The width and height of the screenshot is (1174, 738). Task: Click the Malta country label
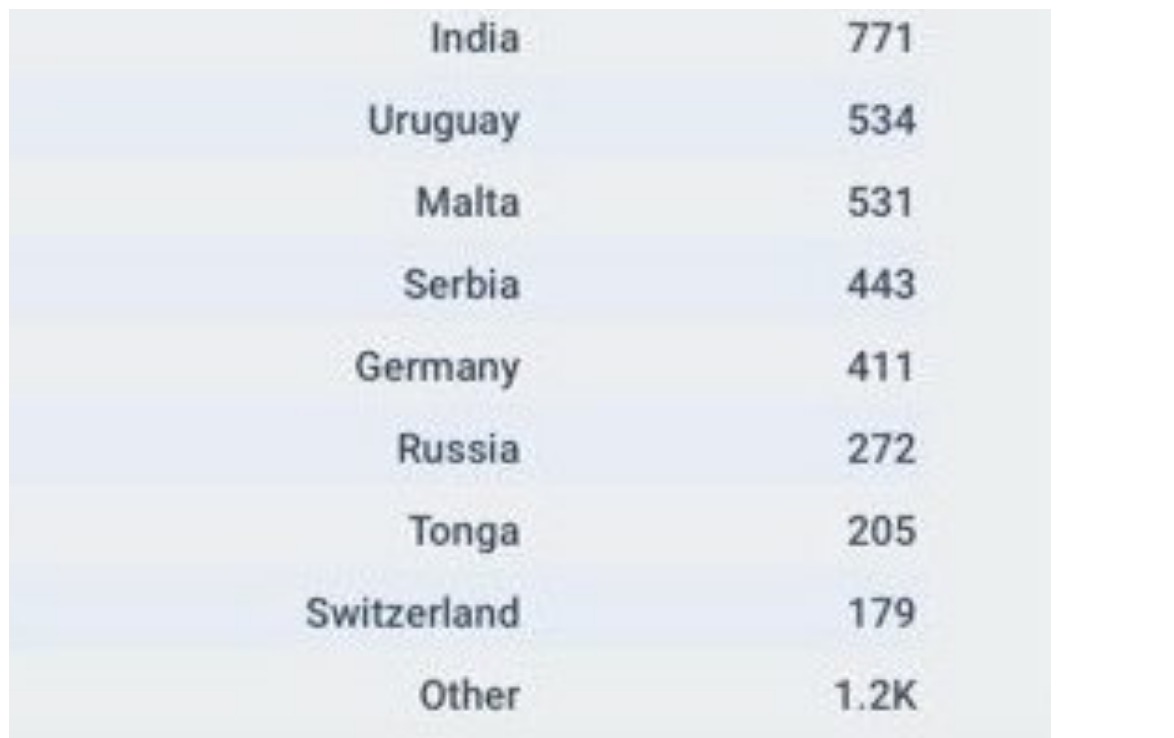coord(468,204)
